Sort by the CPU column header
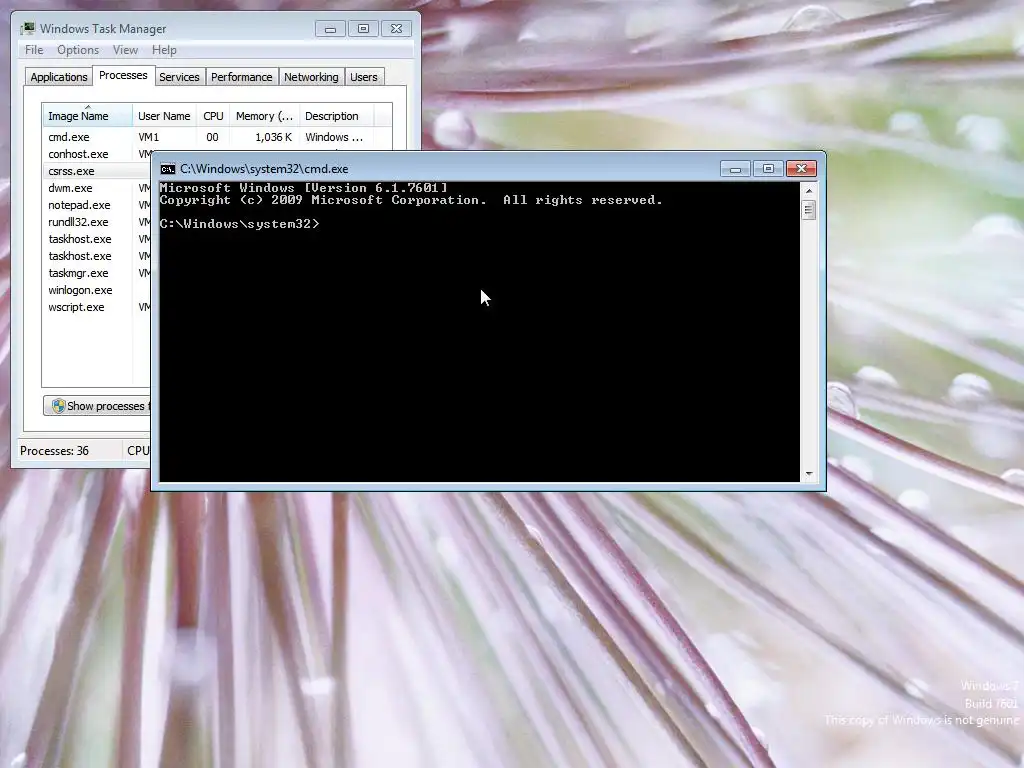The height and width of the screenshot is (768, 1024). 213,116
